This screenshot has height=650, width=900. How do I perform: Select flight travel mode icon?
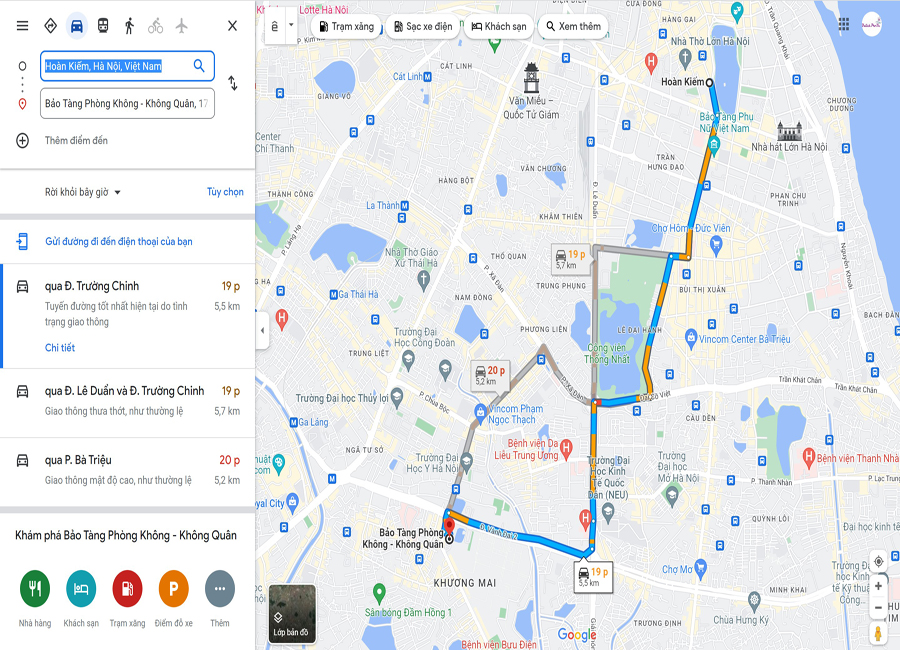click(x=181, y=26)
